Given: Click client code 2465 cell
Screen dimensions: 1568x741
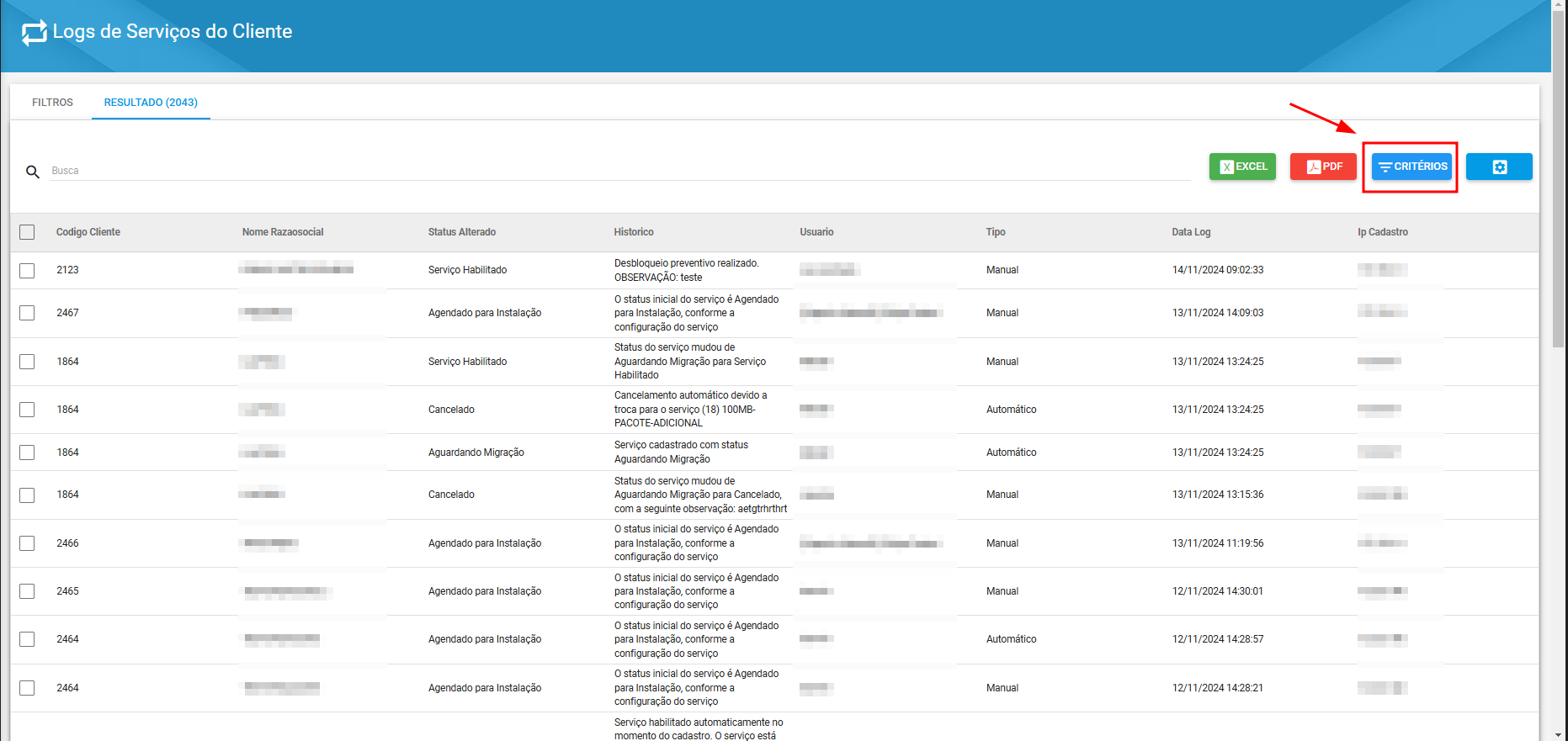Looking at the screenshot, I should 67,591.
